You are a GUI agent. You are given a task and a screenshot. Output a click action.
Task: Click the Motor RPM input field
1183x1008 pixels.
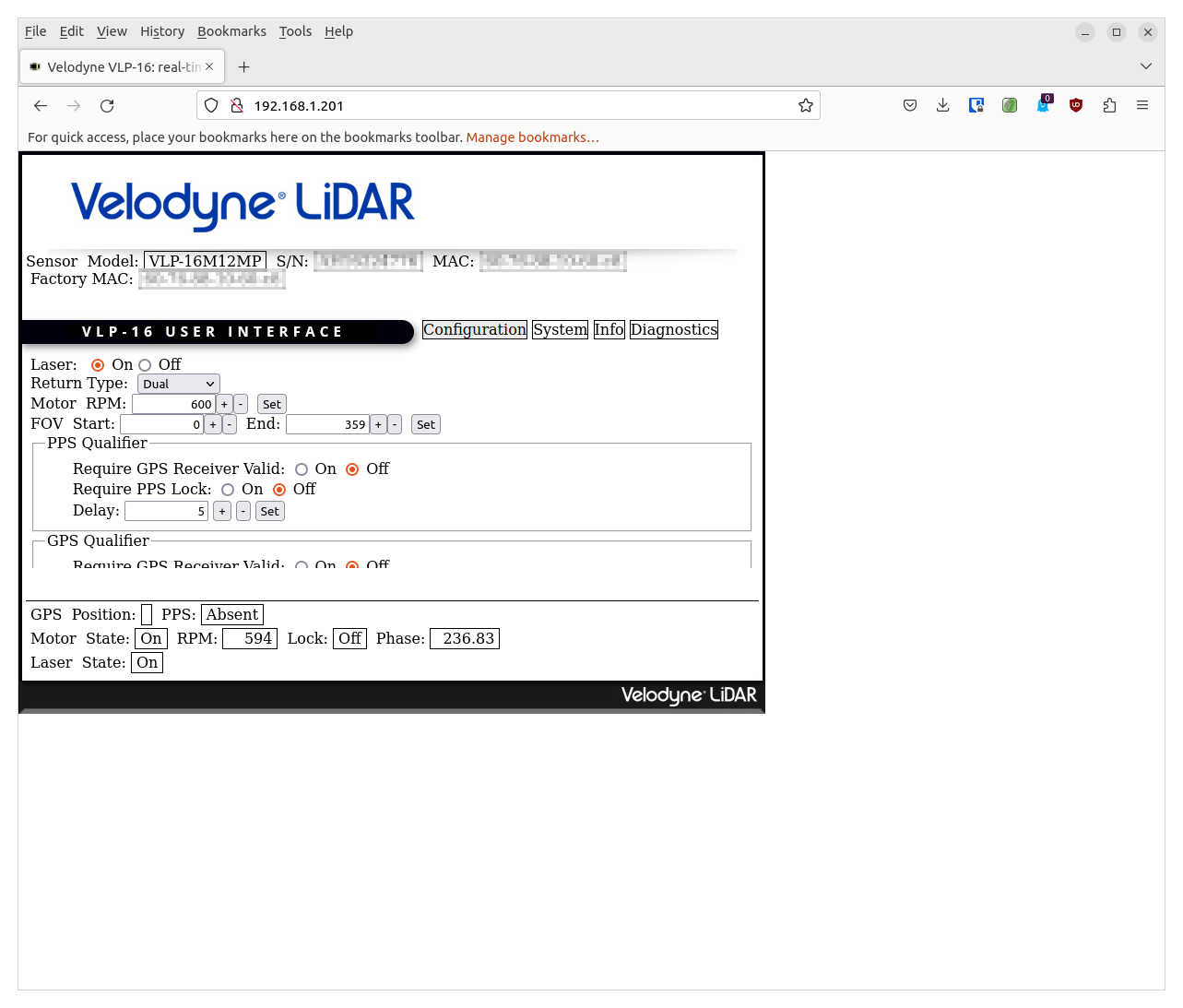pyautogui.click(x=173, y=404)
